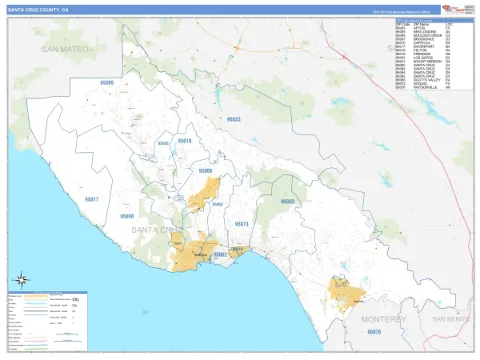Image resolution: width=480 pixels, height=360 pixels.
Task: Click the orange Watsonville city area
Action: [347, 294]
